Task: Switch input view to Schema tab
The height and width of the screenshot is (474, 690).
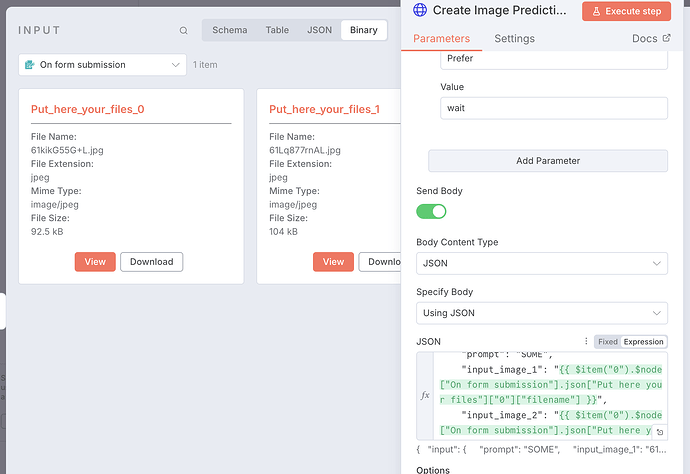Action: coord(230,30)
